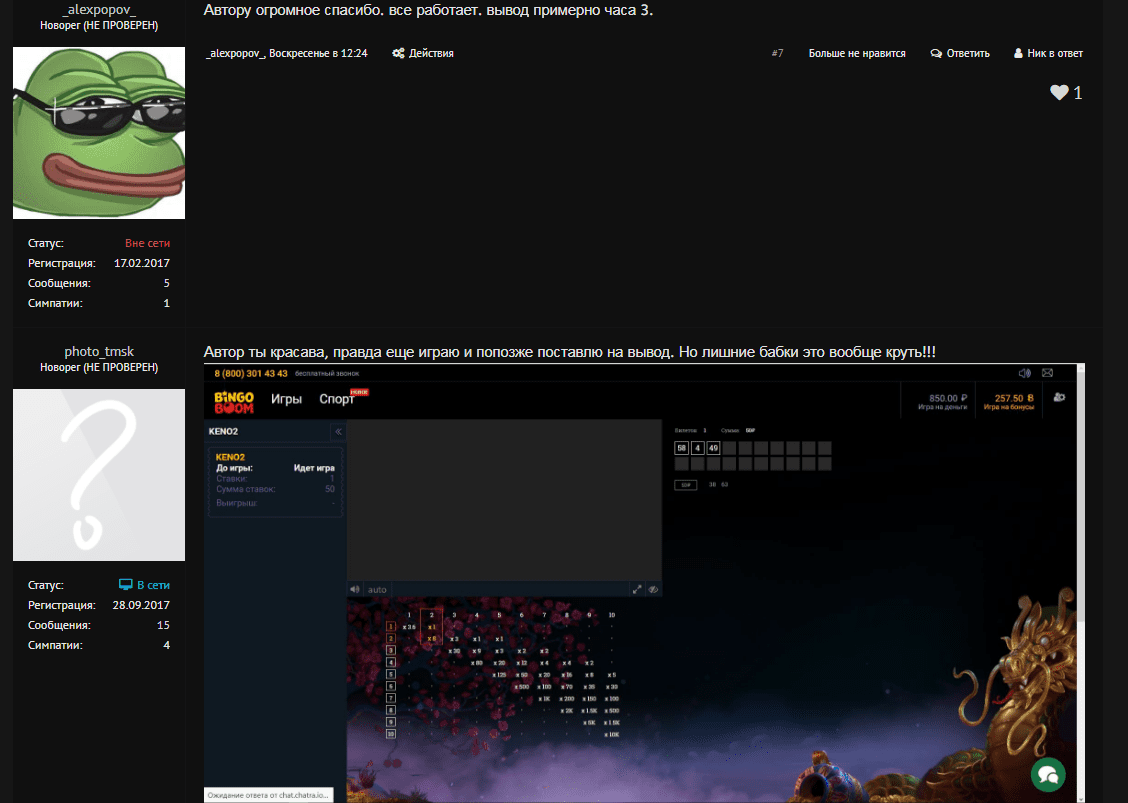Image resolution: width=1128 pixels, height=803 pixels.
Task: Click "Ник в ответ" link
Action: coord(1048,54)
